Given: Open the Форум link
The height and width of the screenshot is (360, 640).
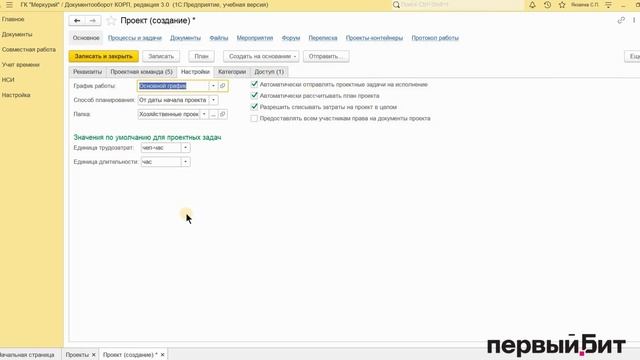Looking at the screenshot, I should click(x=291, y=38).
